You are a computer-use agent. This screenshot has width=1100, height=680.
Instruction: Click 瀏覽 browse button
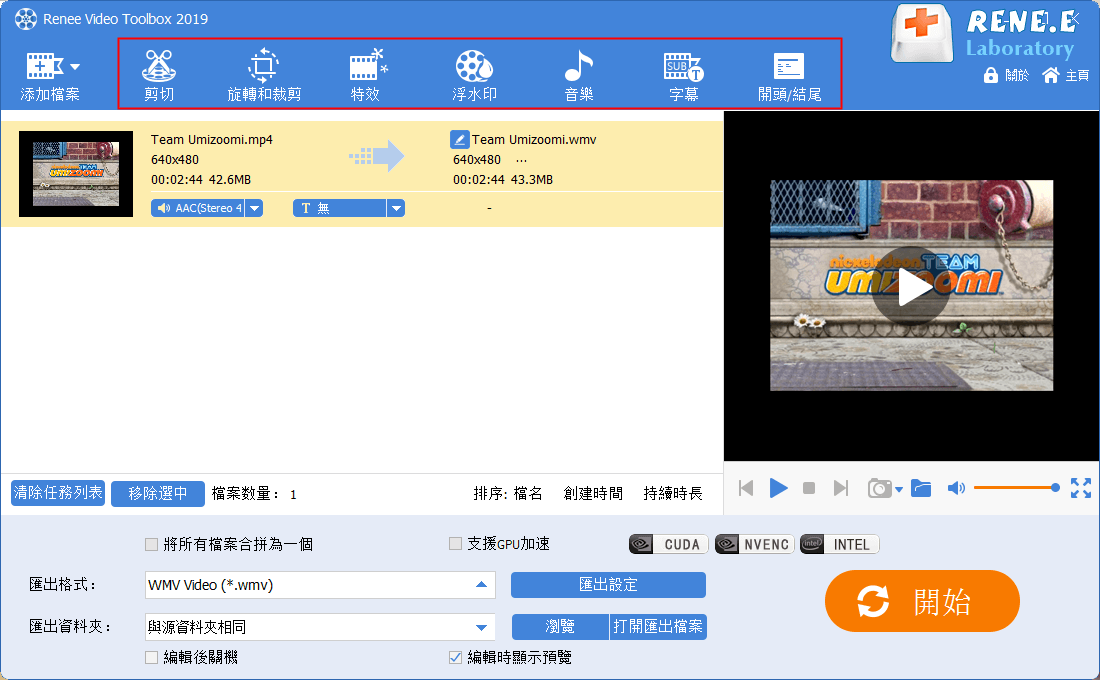coord(560,627)
